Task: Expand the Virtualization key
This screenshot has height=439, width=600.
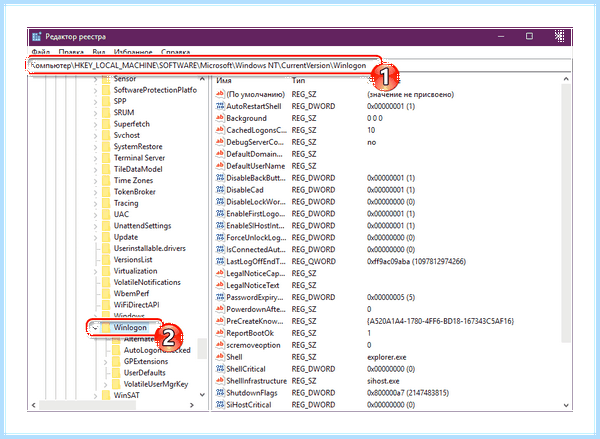Action: (x=95, y=271)
